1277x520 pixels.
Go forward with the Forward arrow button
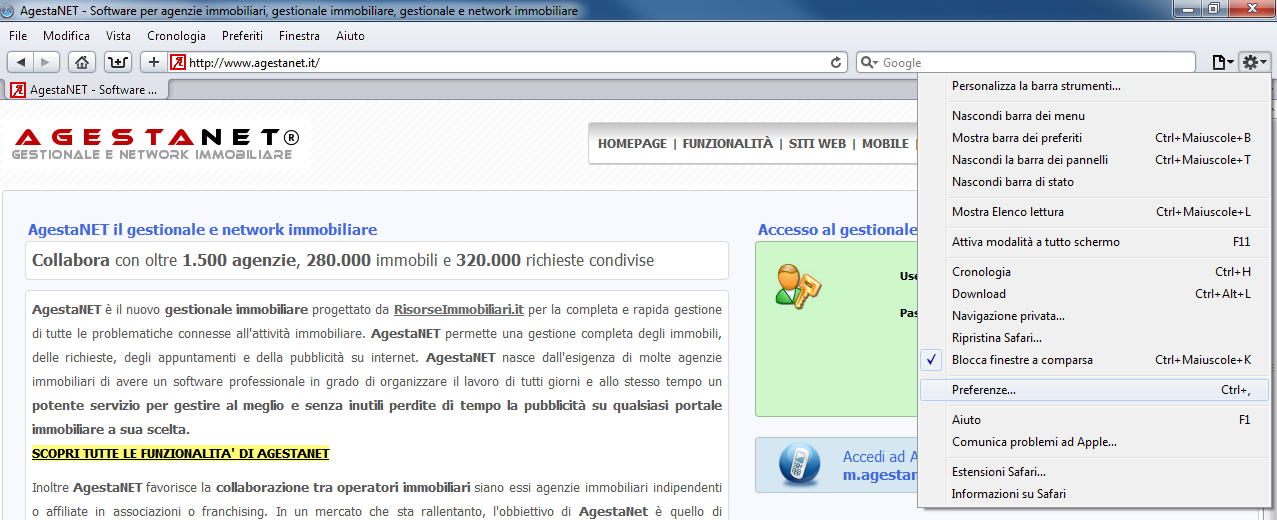pos(47,62)
